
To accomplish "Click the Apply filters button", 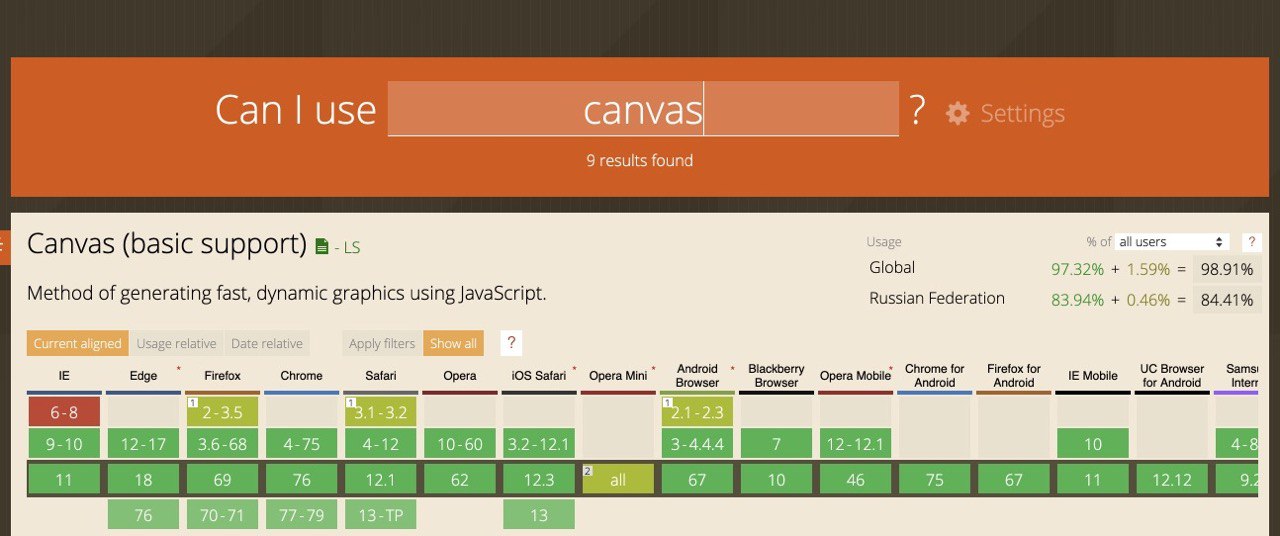I will (382, 343).
